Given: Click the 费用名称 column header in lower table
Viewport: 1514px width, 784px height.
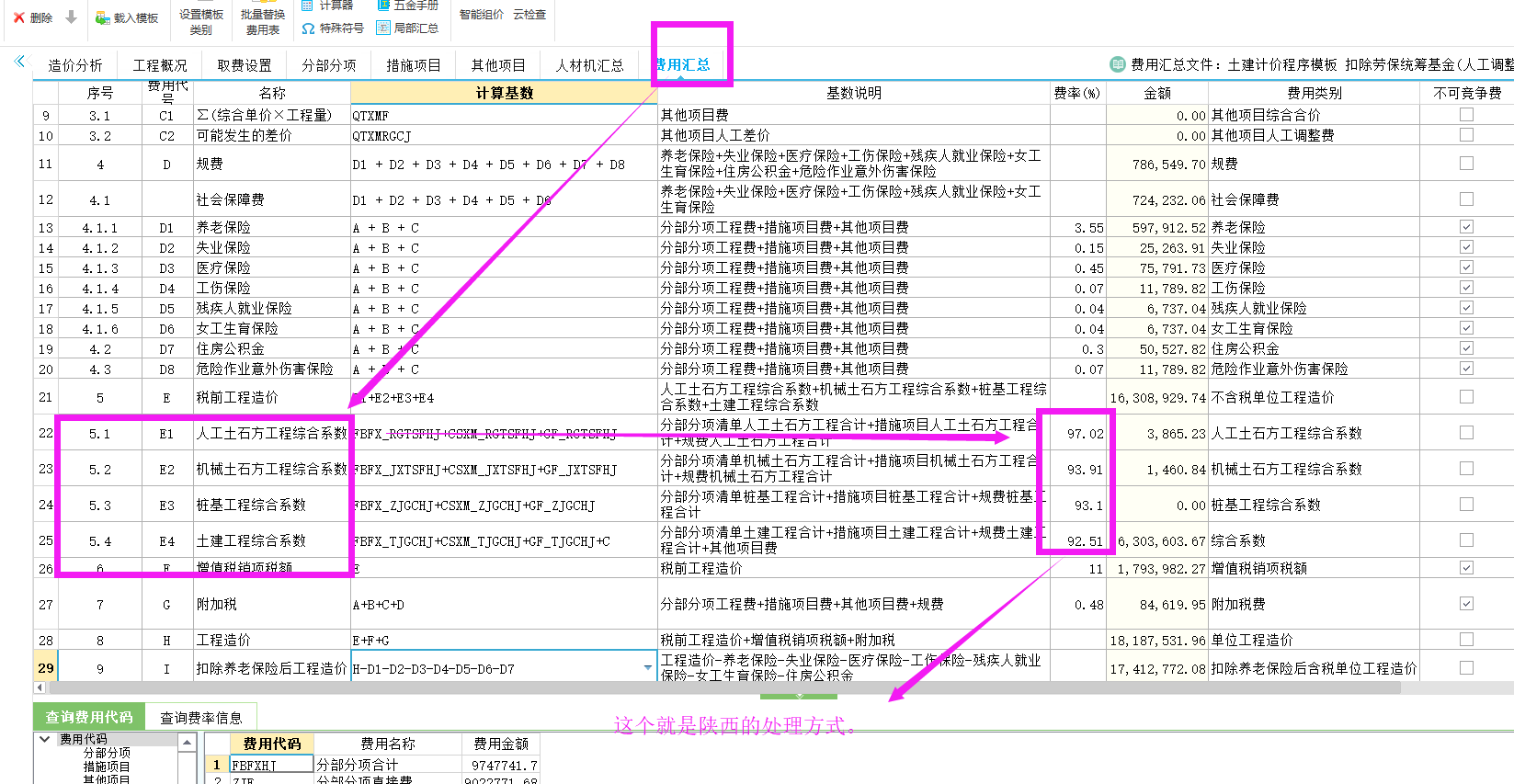Looking at the screenshot, I should (388, 744).
